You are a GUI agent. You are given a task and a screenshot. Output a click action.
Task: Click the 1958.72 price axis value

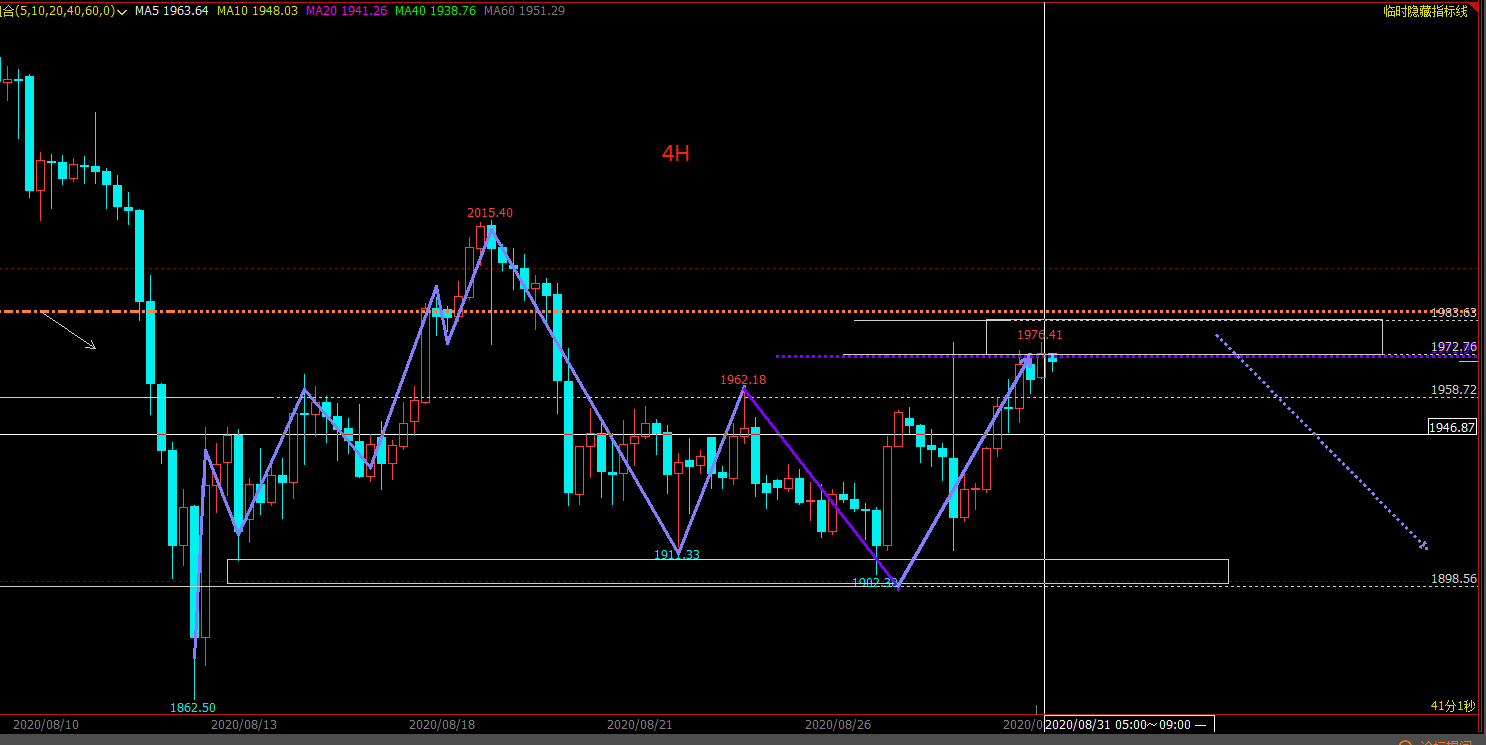pos(1454,390)
